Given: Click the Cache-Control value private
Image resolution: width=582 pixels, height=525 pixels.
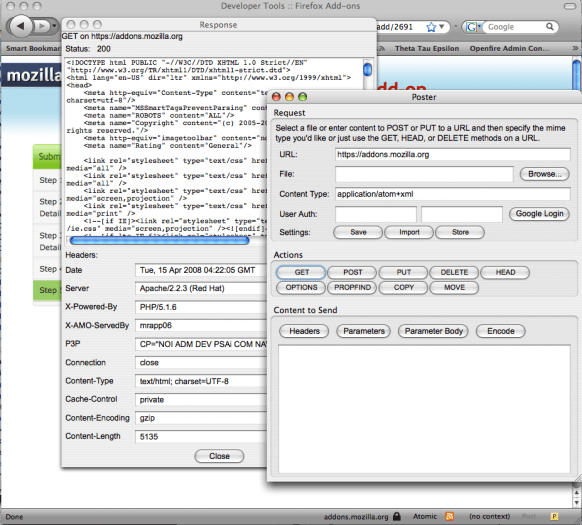Looking at the screenshot, I should 201,400.
